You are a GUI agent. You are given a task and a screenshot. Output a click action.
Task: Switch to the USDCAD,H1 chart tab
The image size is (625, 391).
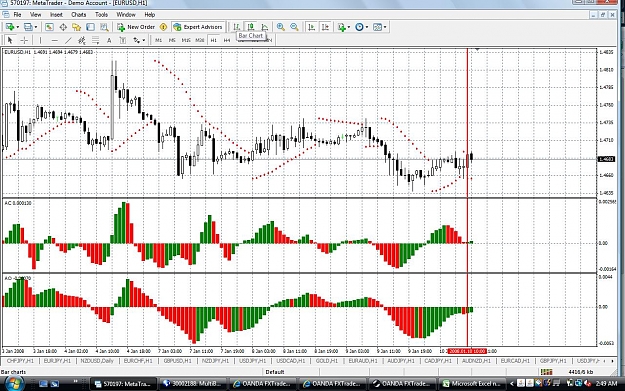coord(291,361)
